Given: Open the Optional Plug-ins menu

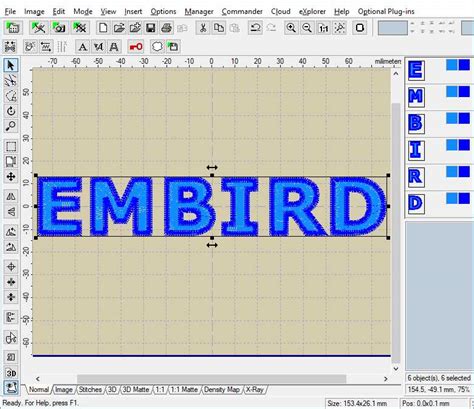Looking at the screenshot, I should tap(386, 12).
